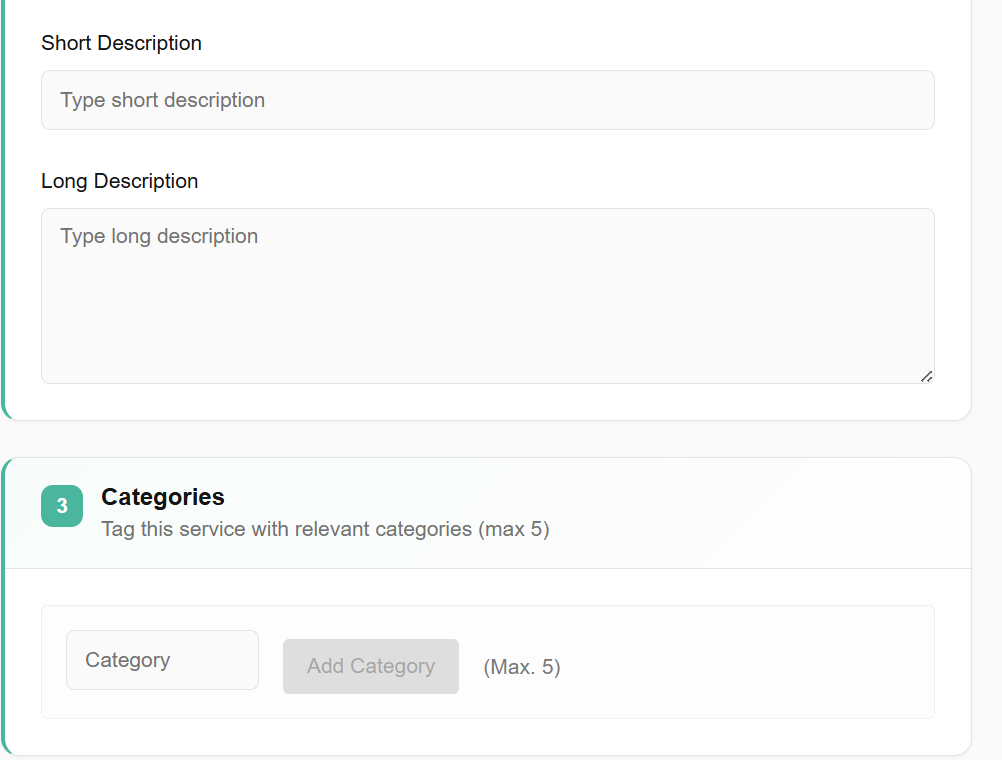
Task: Select the Categories section heading
Action: pyautogui.click(x=163, y=497)
